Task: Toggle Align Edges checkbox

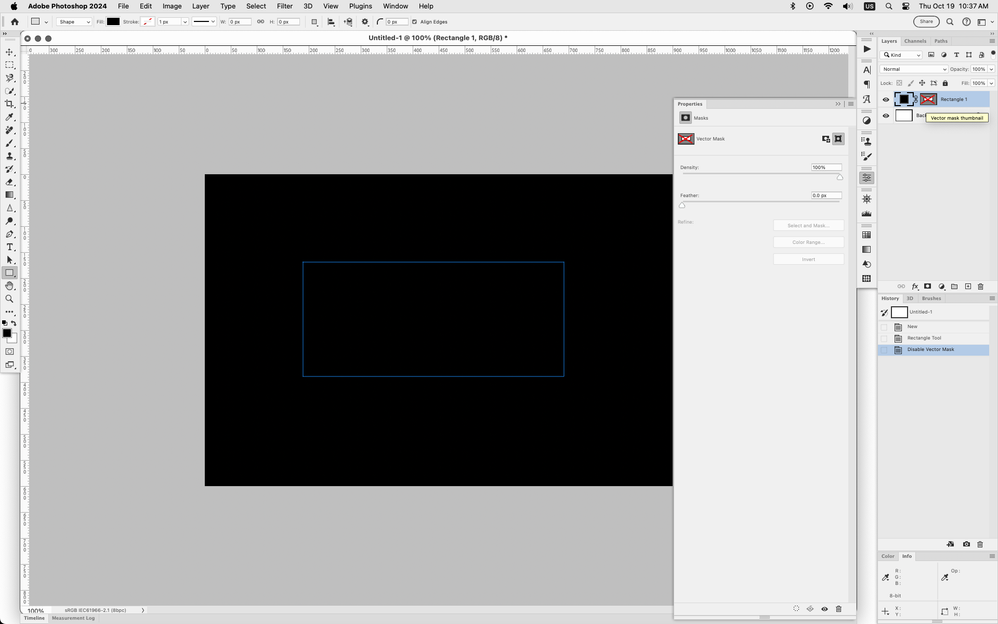Action: click(414, 22)
